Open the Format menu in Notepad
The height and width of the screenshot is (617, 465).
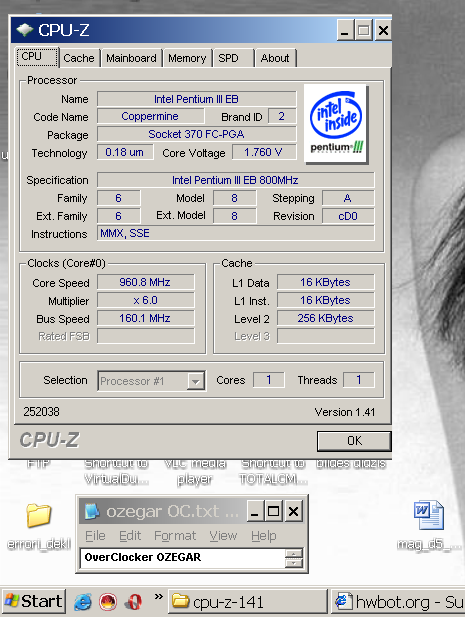(175, 536)
